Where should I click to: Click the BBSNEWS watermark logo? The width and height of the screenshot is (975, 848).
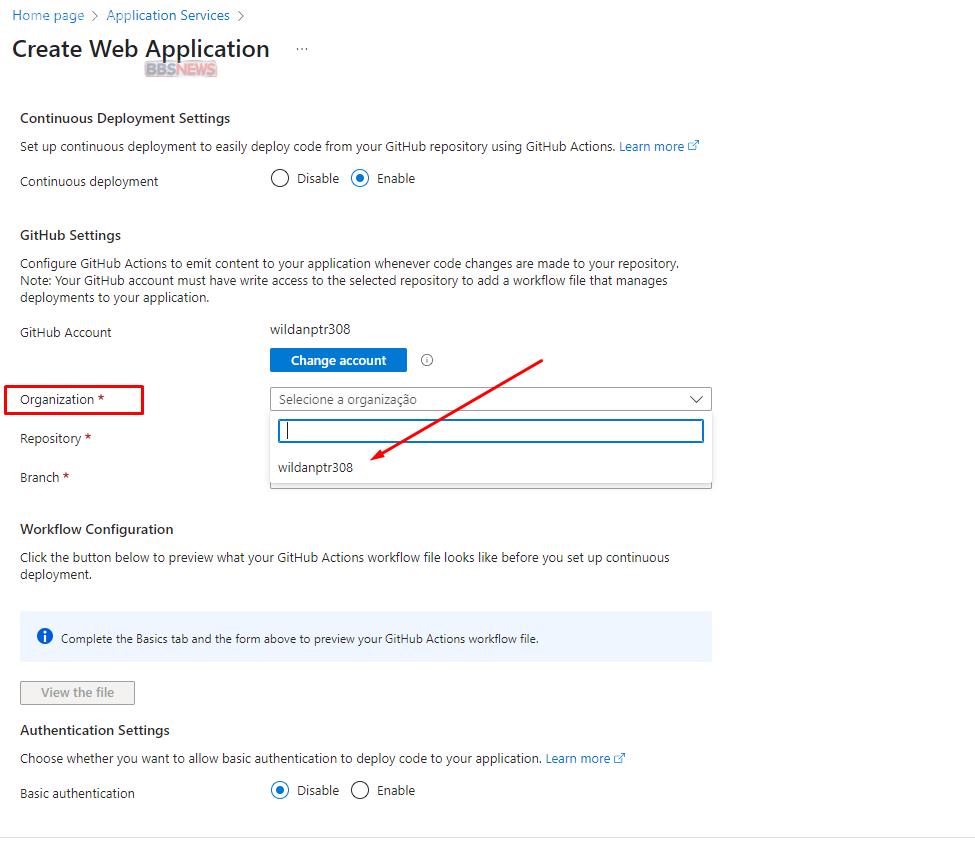[180, 69]
